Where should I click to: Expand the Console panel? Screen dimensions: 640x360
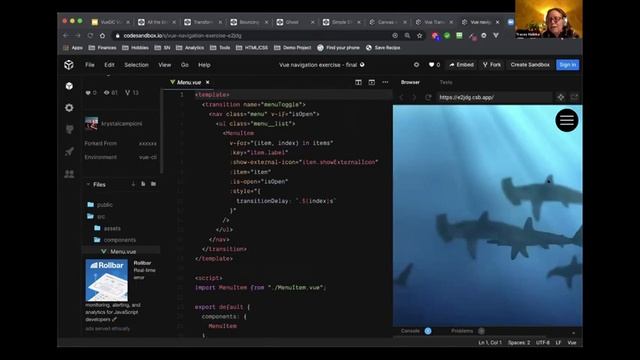click(410, 331)
